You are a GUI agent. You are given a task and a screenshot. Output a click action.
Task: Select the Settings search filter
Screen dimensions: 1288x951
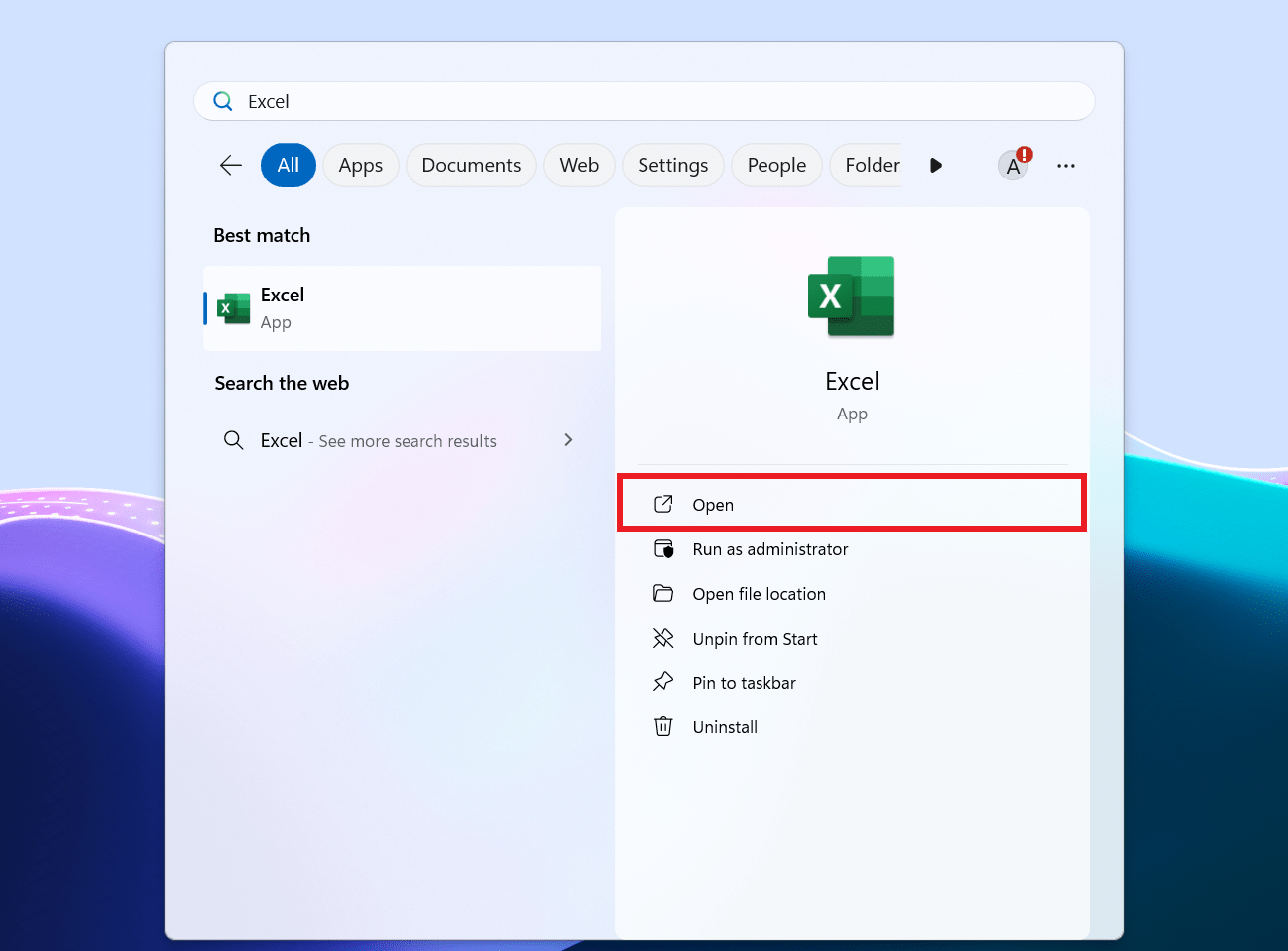click(672, 165)
